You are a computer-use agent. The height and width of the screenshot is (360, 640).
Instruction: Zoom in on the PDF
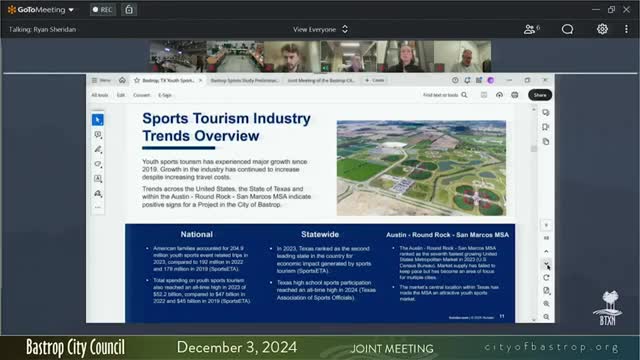[546, 304]
